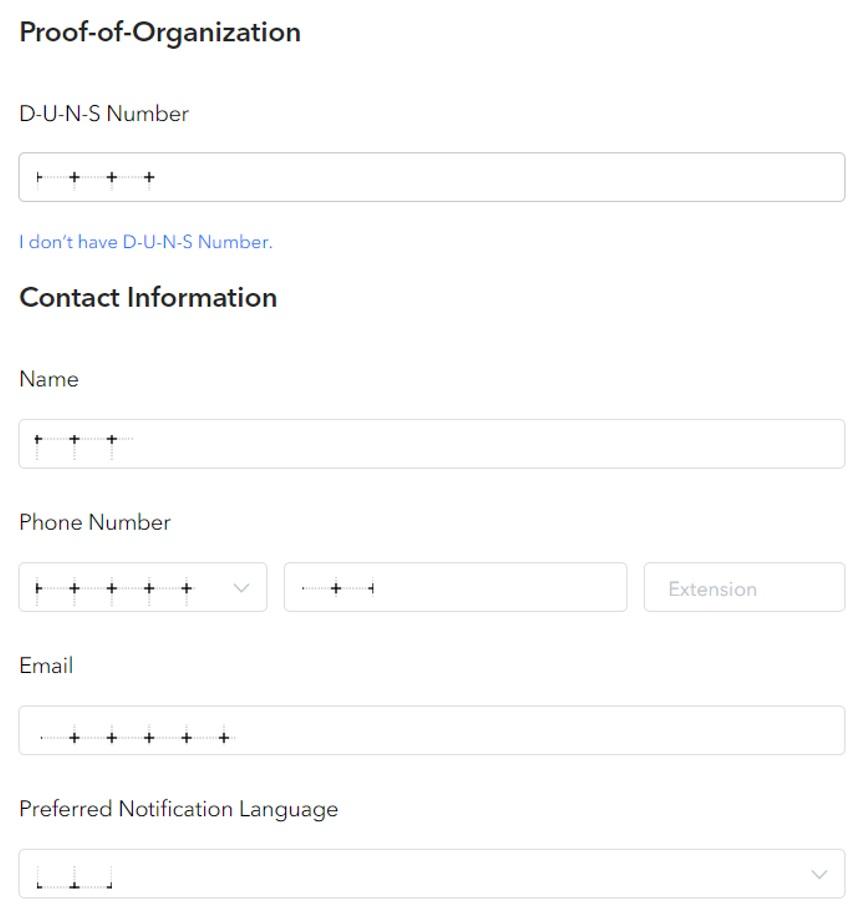Click the Email label text
The image size is (861, 914).
tap(46, 666)
